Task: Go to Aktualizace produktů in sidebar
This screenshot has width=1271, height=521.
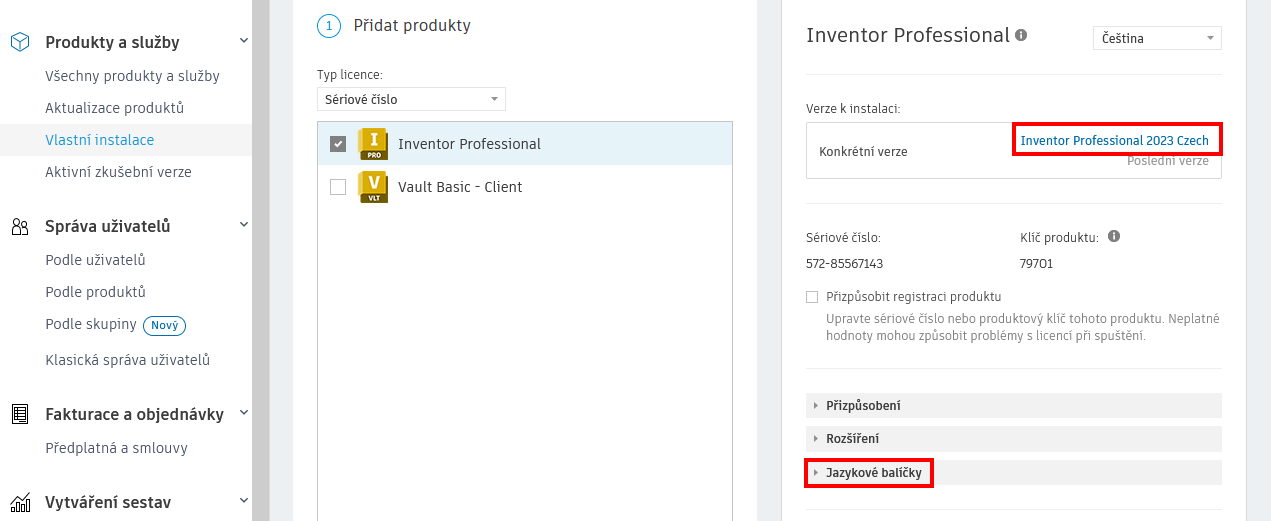Action: click(x=114, y=108)
